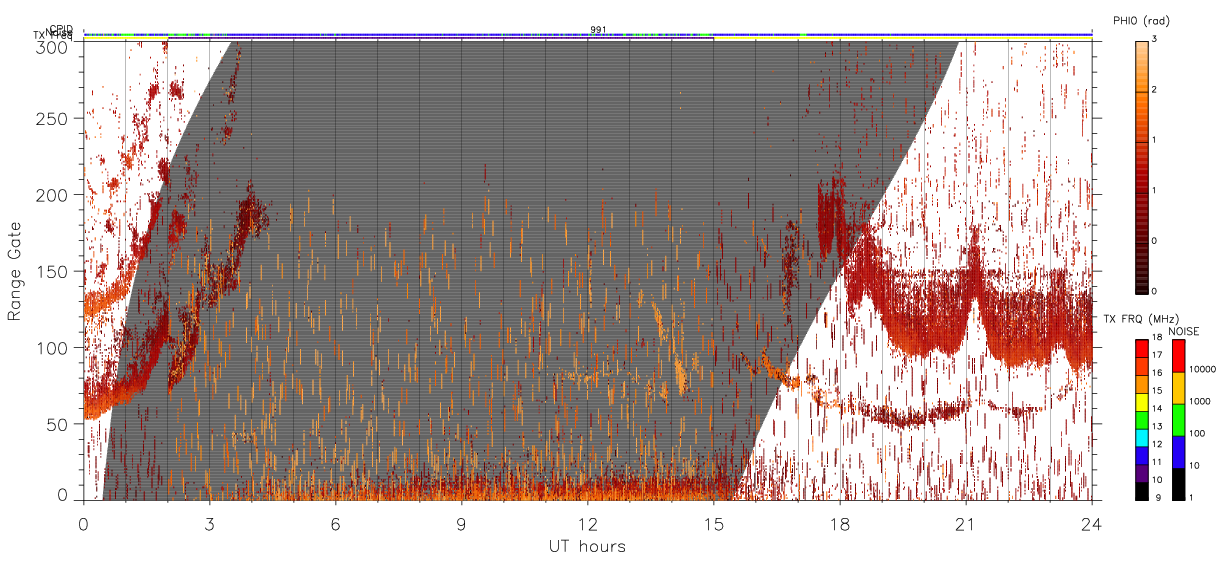The height and width of the screenshot is (567, 1228).
Task: Pick the green swatch in NOISE legend
Action: tap(1178, 420)
